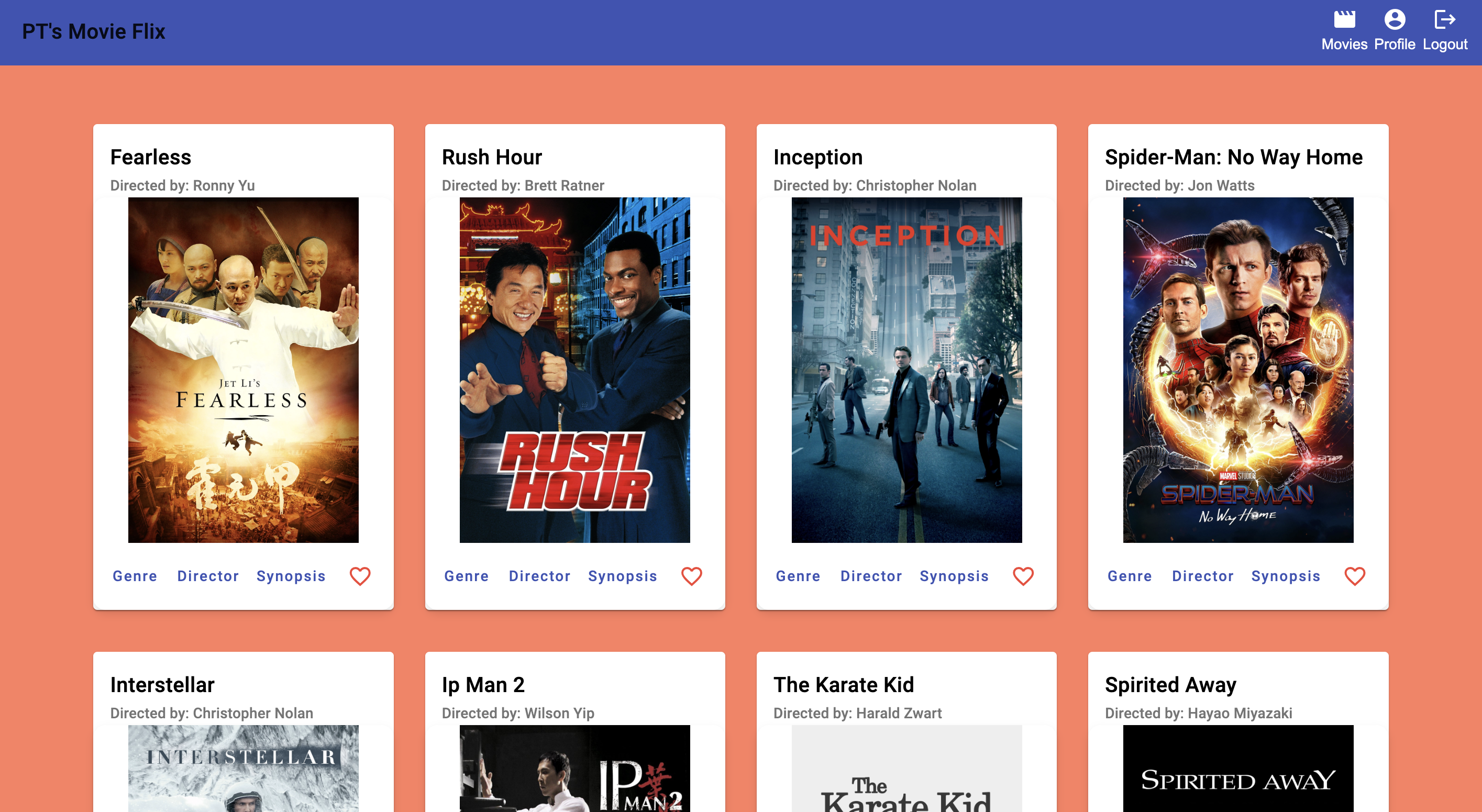Click Interstellar's "Directed by: Christopher Nolan" text
Image resolution: width=1482 pixels, height=812 pixels.
click(212, 713)
